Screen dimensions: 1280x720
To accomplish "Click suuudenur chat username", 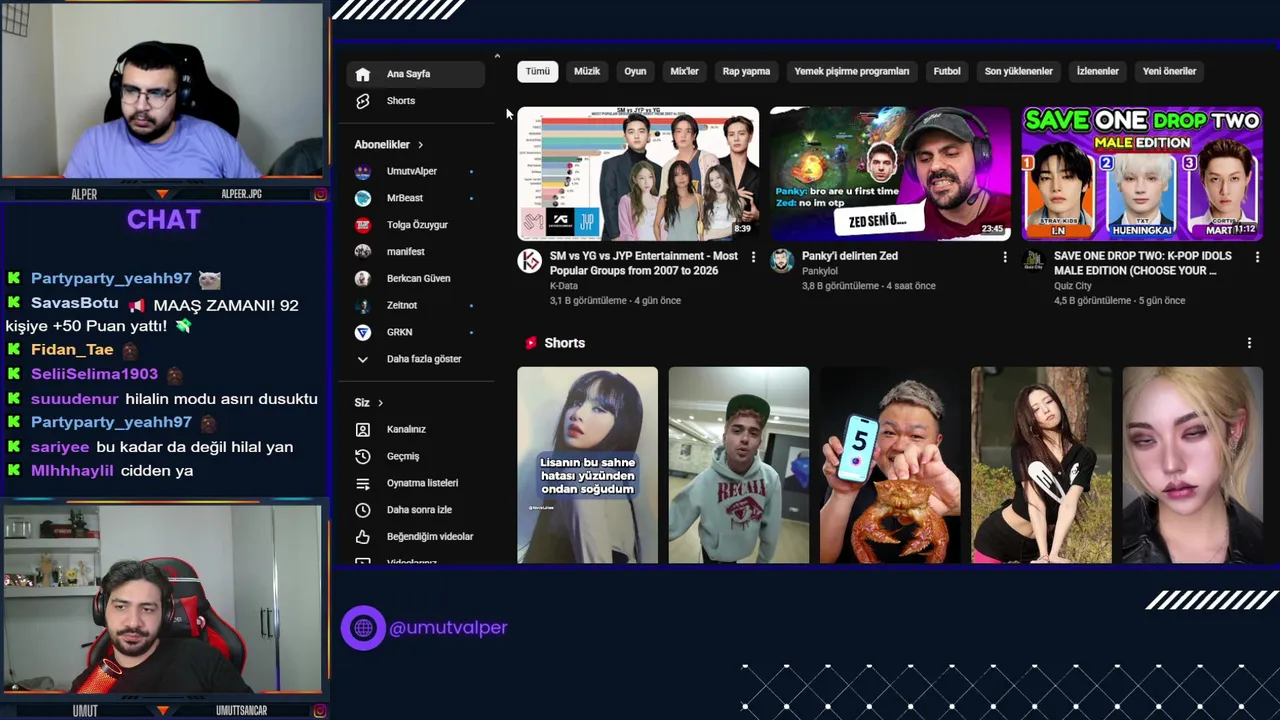I will click(x=75, y=399).
